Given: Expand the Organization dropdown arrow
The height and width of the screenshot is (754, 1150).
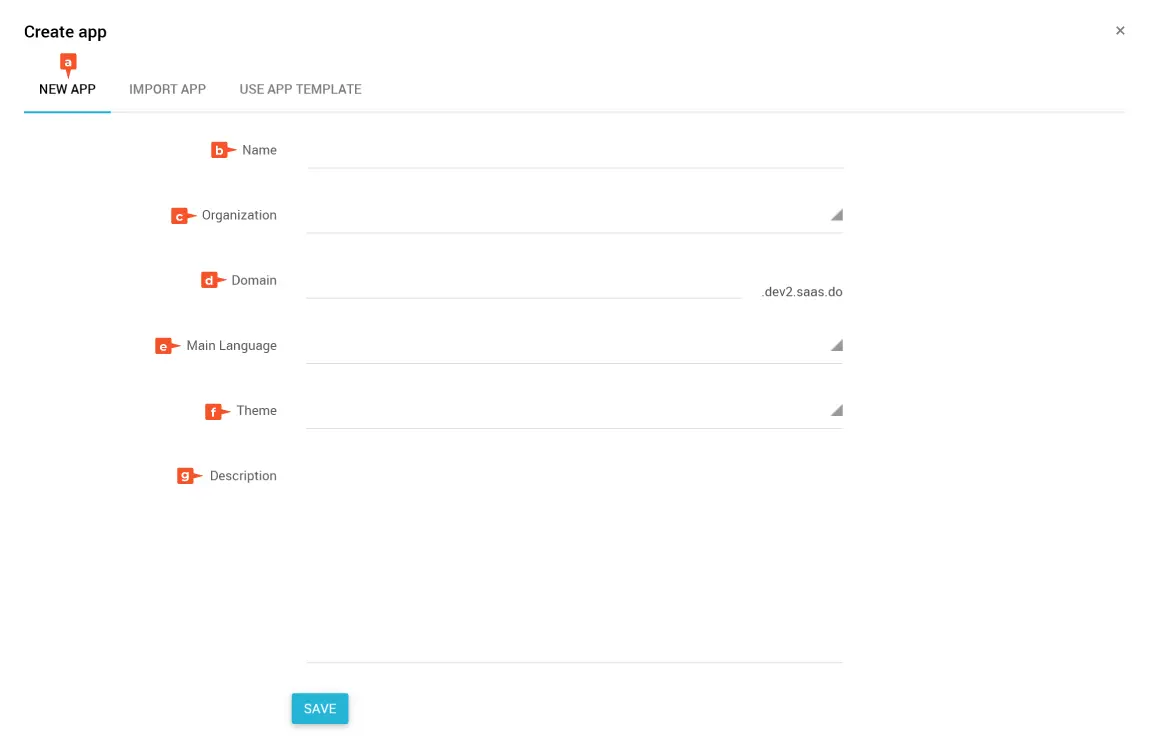Looking at the screenshot, I should click(x=836, y=215).
